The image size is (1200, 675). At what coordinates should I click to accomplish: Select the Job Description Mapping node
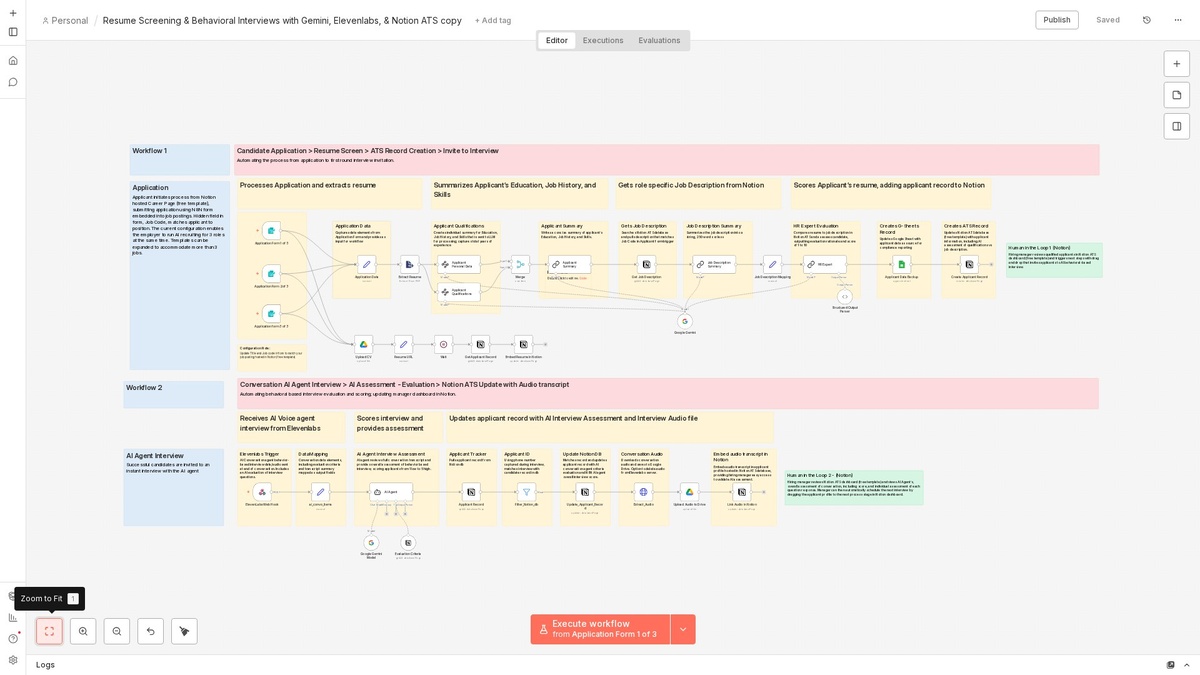coord(772,265)
